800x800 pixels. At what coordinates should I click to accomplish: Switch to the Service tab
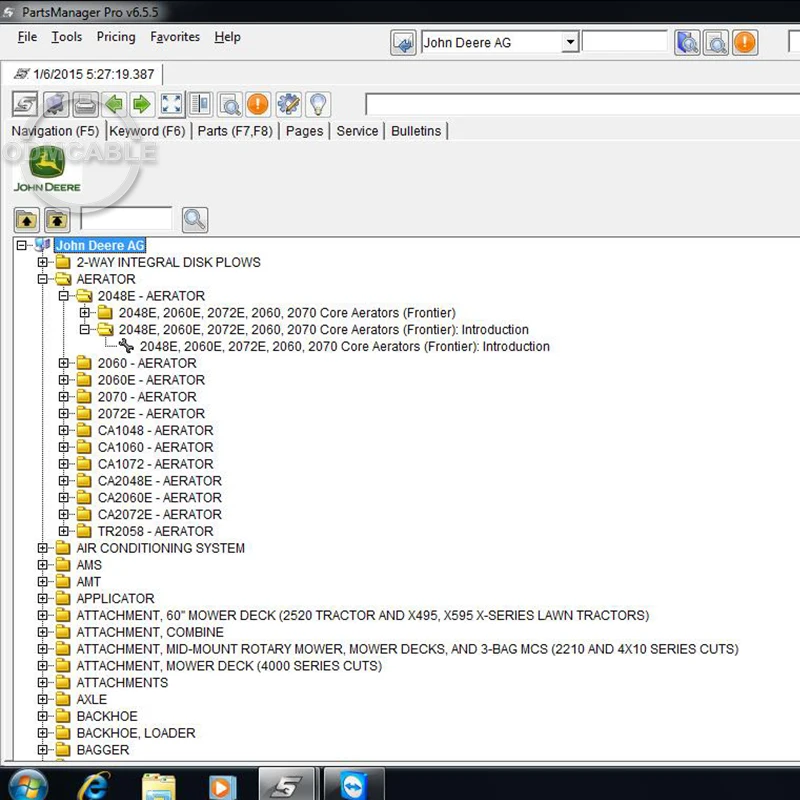pos(357,131)
